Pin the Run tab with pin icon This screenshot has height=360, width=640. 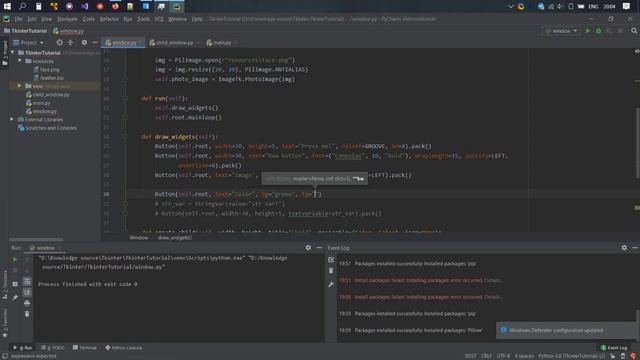pos(15,298)
